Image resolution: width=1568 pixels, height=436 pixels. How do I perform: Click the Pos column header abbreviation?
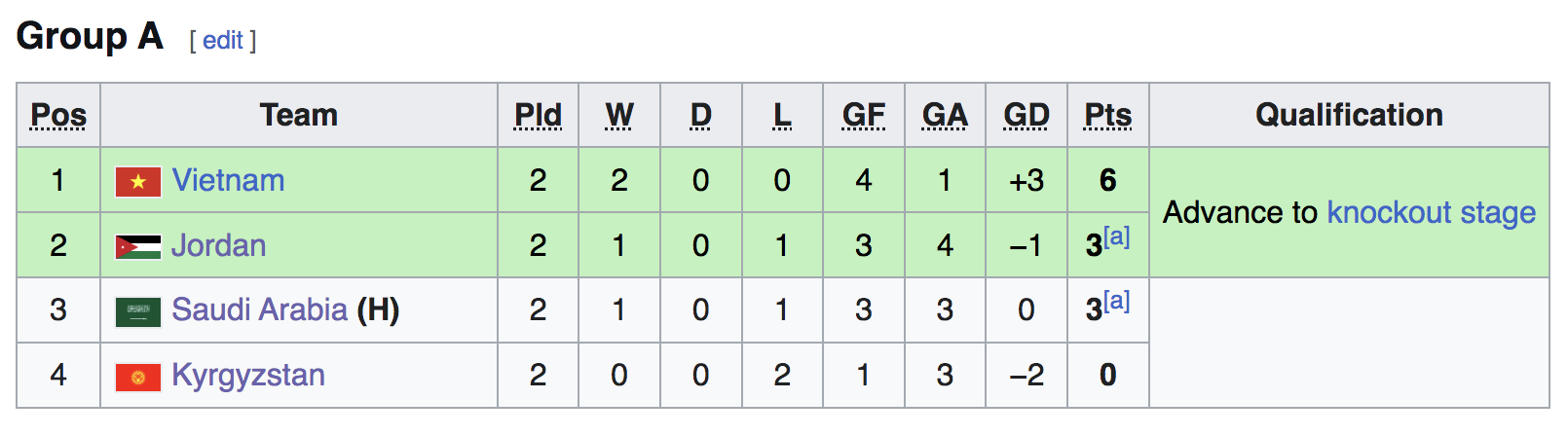[58, 116]
